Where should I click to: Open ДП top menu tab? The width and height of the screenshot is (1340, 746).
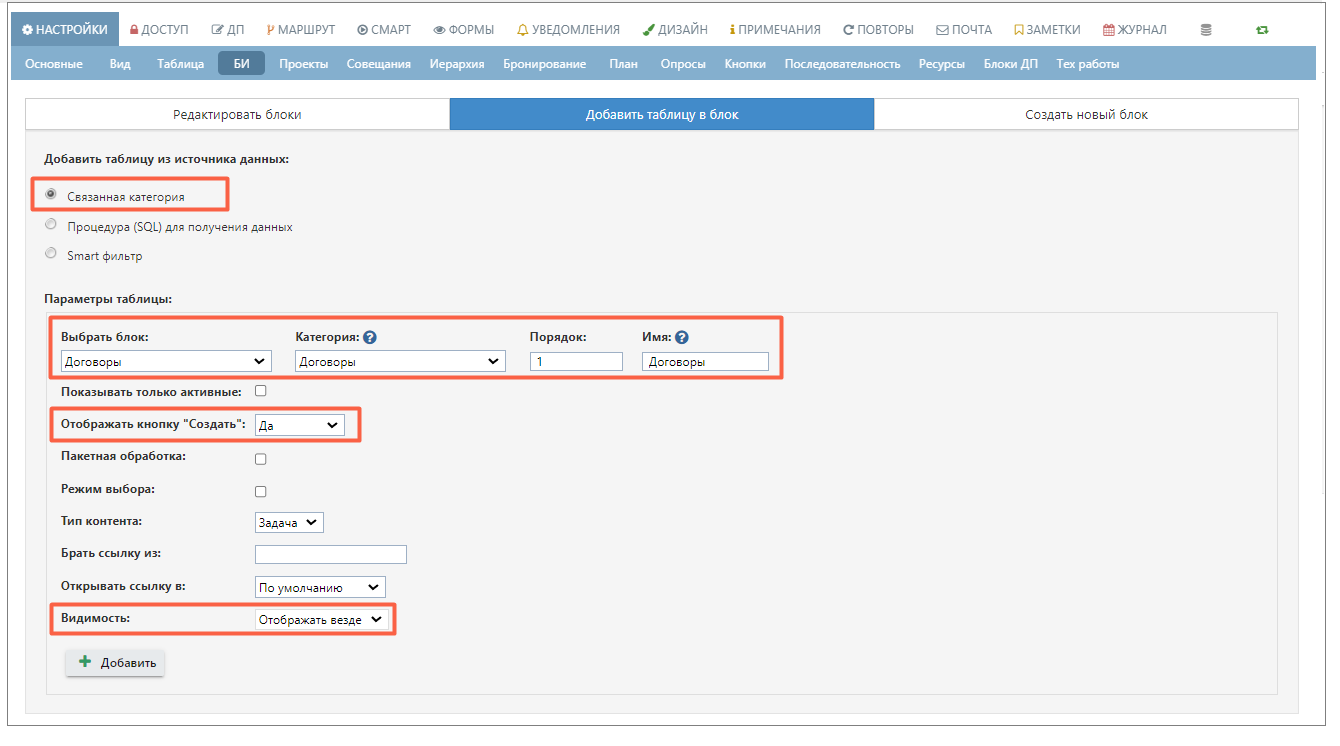228,30
